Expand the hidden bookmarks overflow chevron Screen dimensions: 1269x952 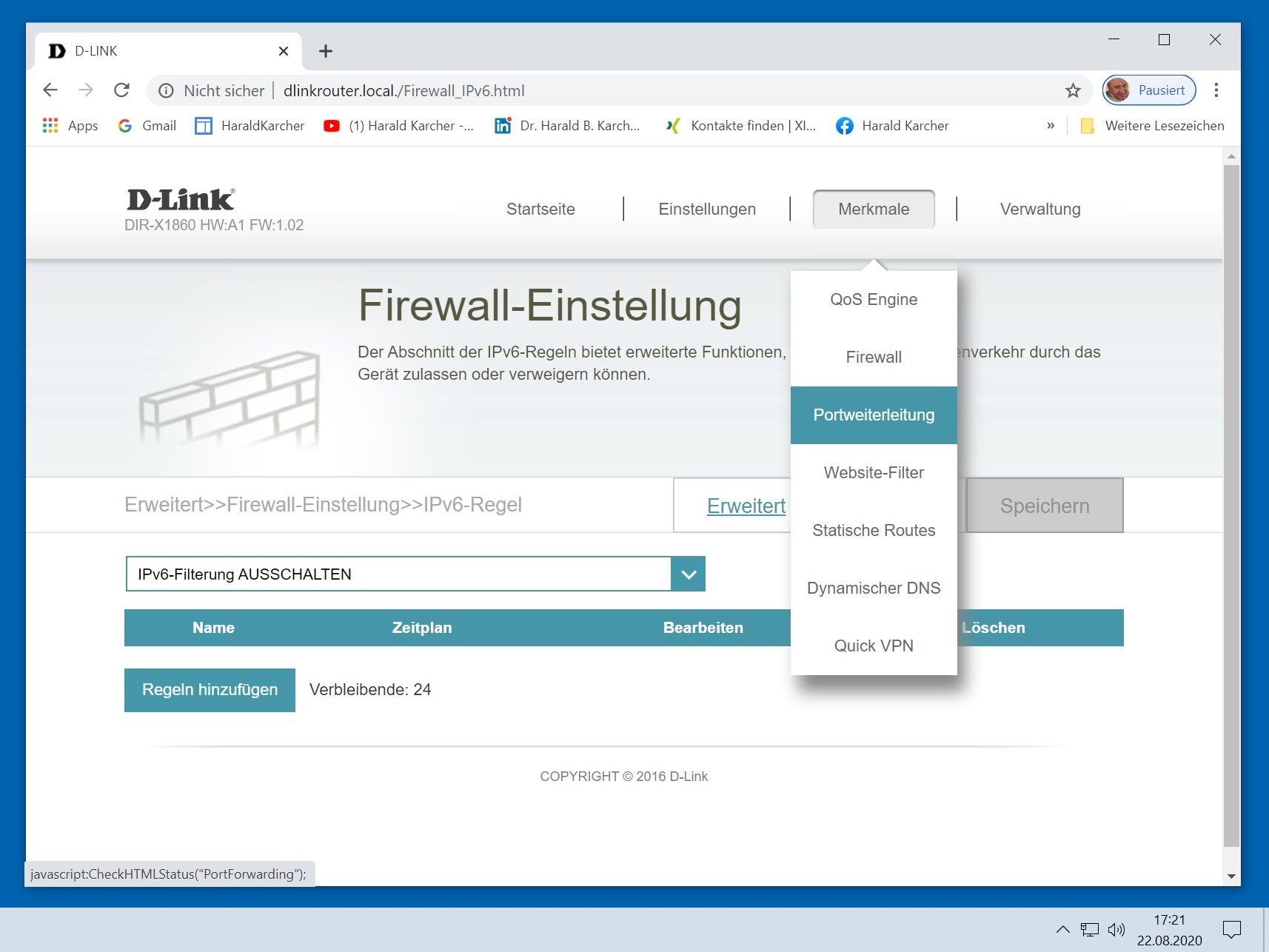pyautogui.click(x=1051, y=126)
